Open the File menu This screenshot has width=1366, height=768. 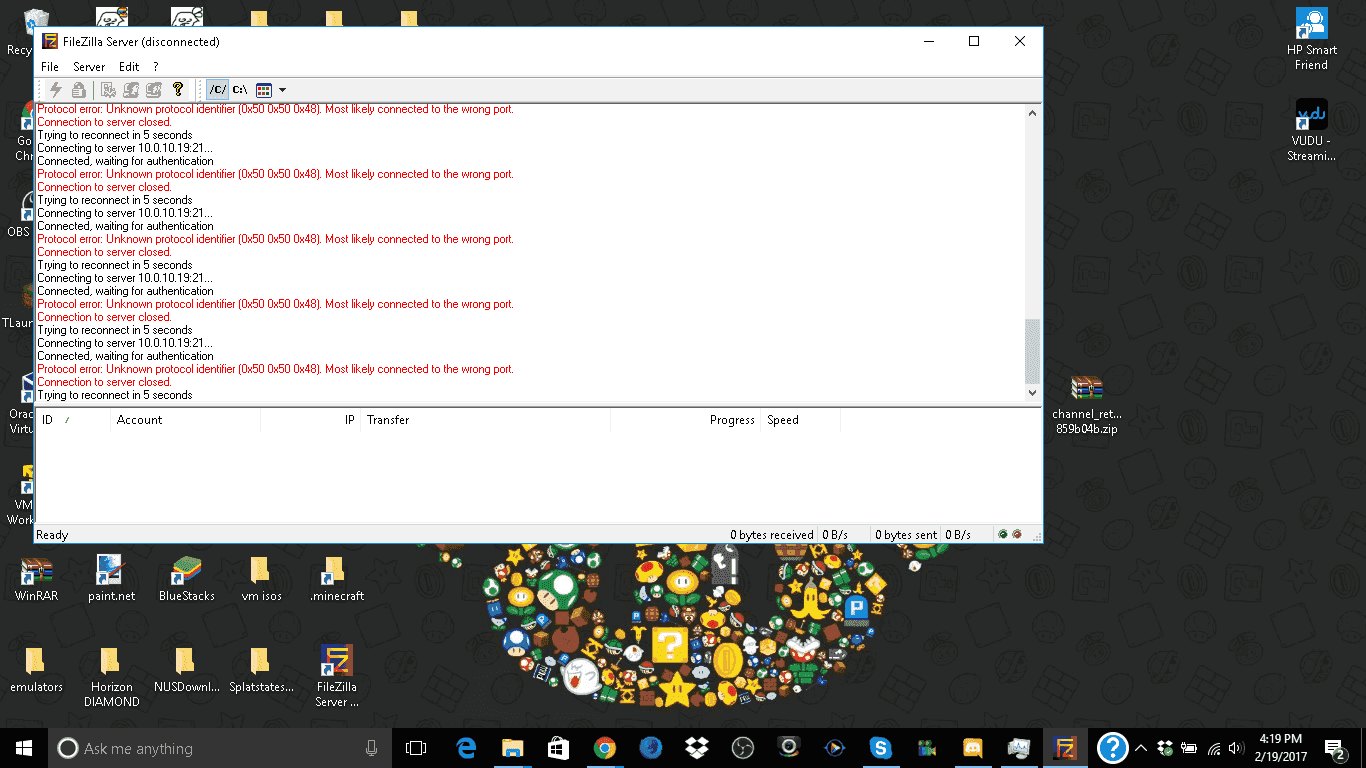click(50, 67)
